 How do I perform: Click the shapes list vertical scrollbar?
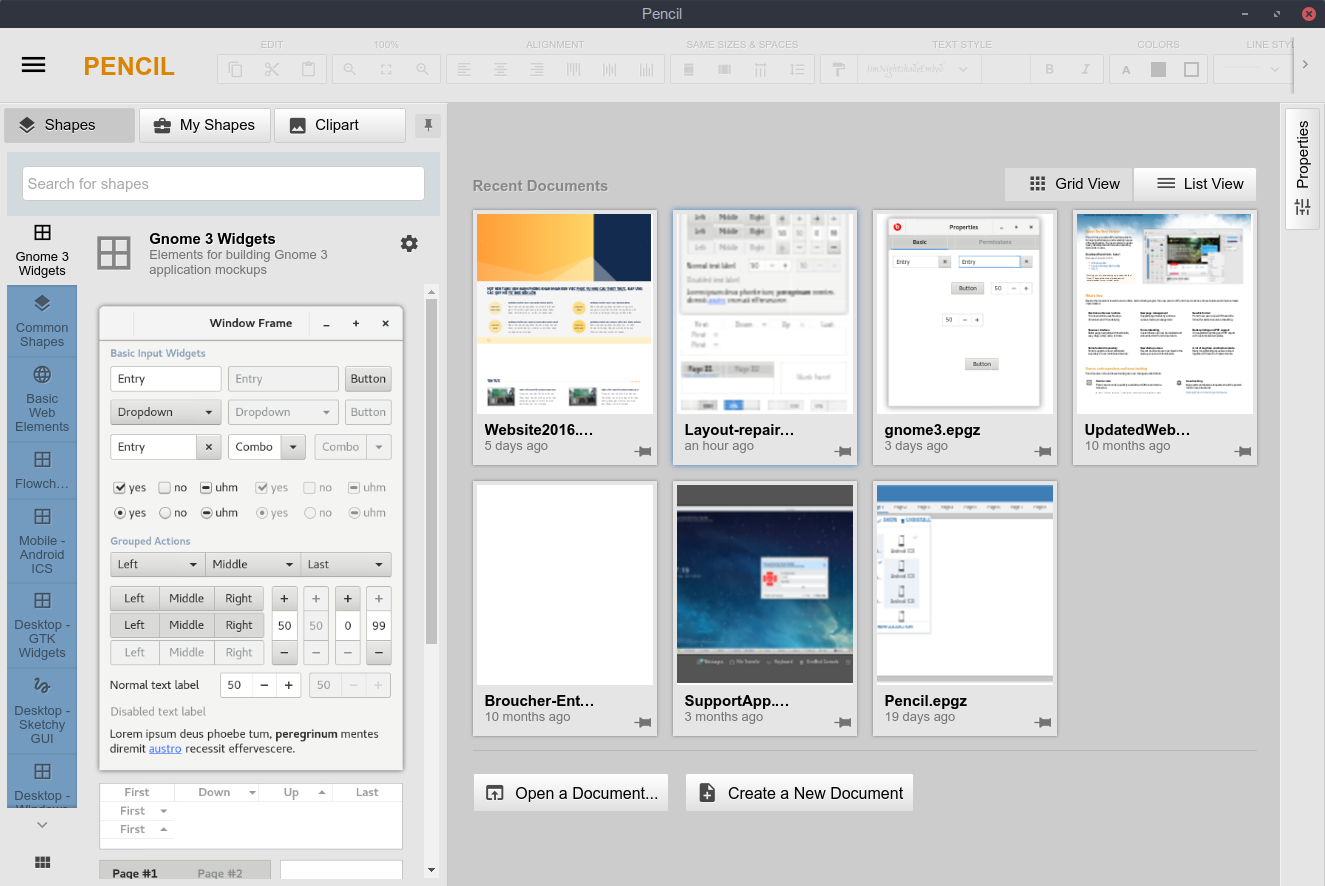point(431,470)
